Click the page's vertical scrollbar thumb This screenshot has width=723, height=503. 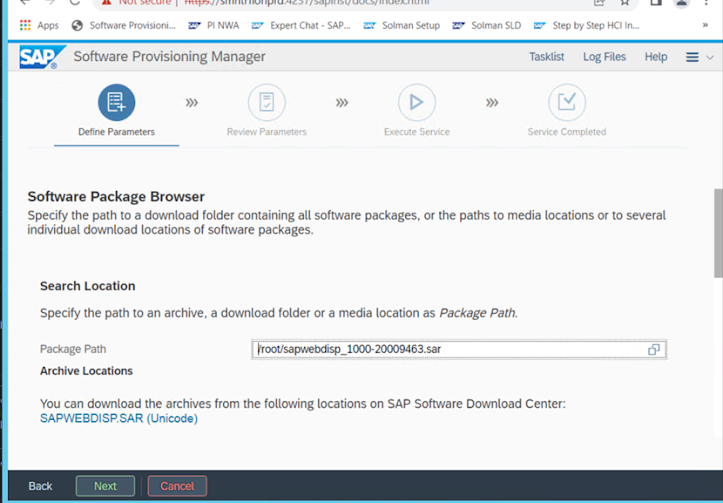[718, 233]
